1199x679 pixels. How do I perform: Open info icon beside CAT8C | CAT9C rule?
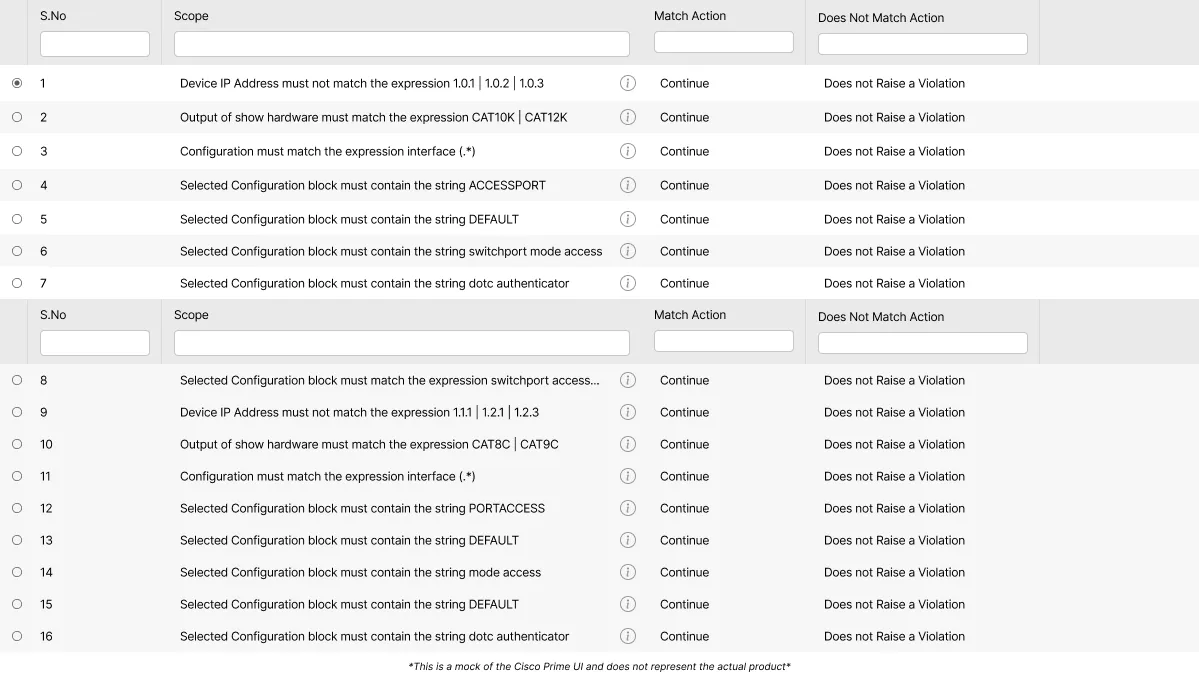[x=628, y=444]
